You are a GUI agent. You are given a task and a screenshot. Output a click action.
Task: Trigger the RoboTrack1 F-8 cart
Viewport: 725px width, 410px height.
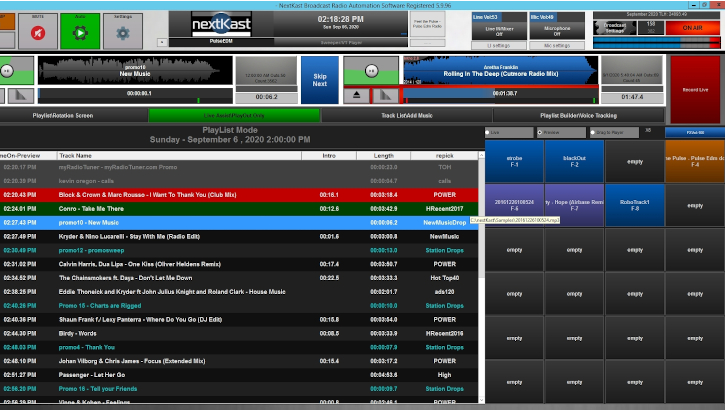635,205
